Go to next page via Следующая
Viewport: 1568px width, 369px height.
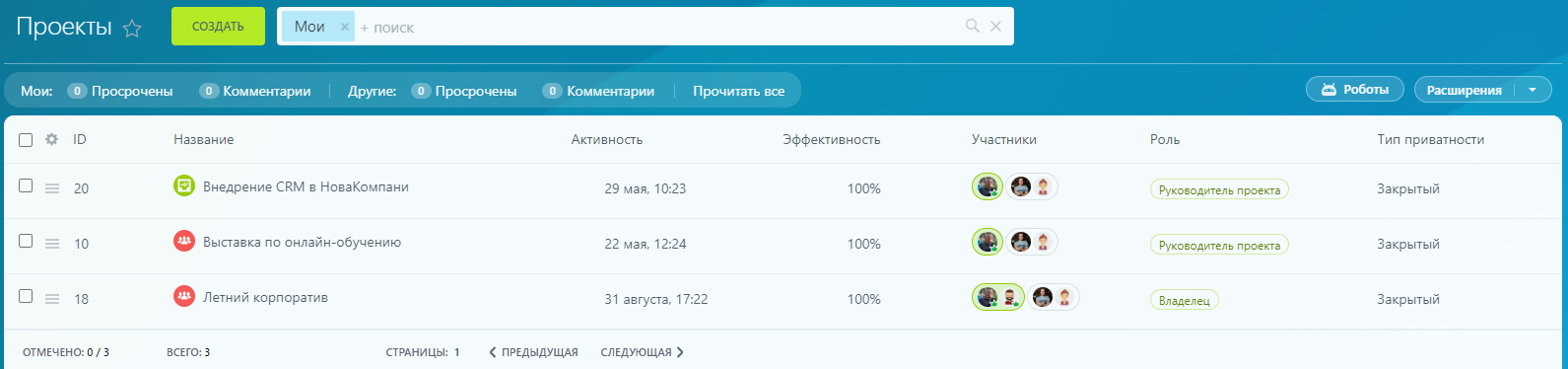pos(642,352)
